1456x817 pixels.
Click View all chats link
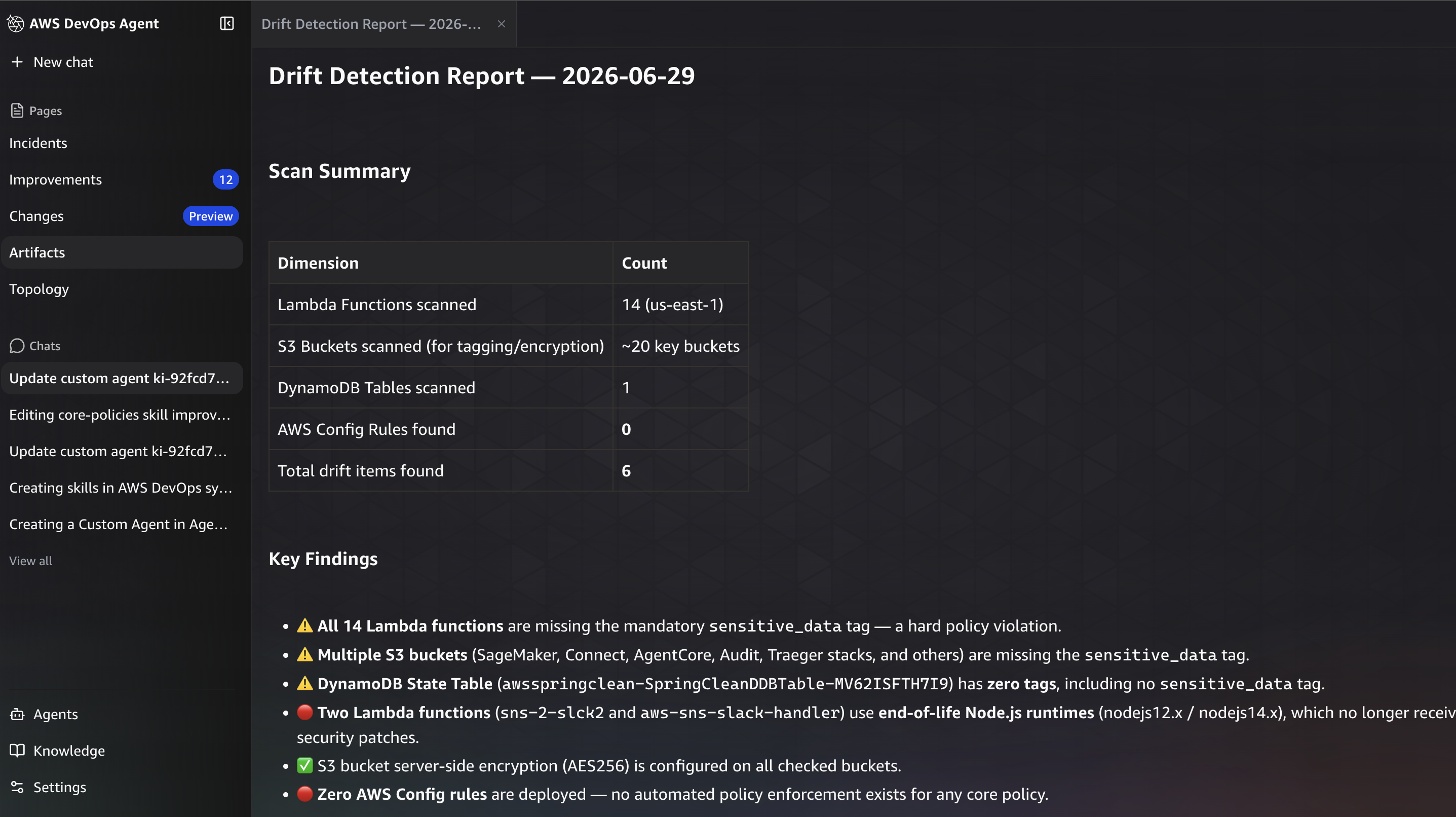click(30, 561)
